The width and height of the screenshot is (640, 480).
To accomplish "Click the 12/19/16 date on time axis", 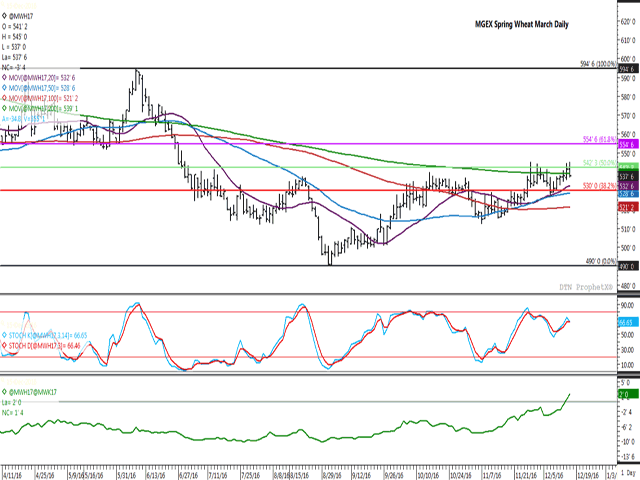I will tap(588, 476).
